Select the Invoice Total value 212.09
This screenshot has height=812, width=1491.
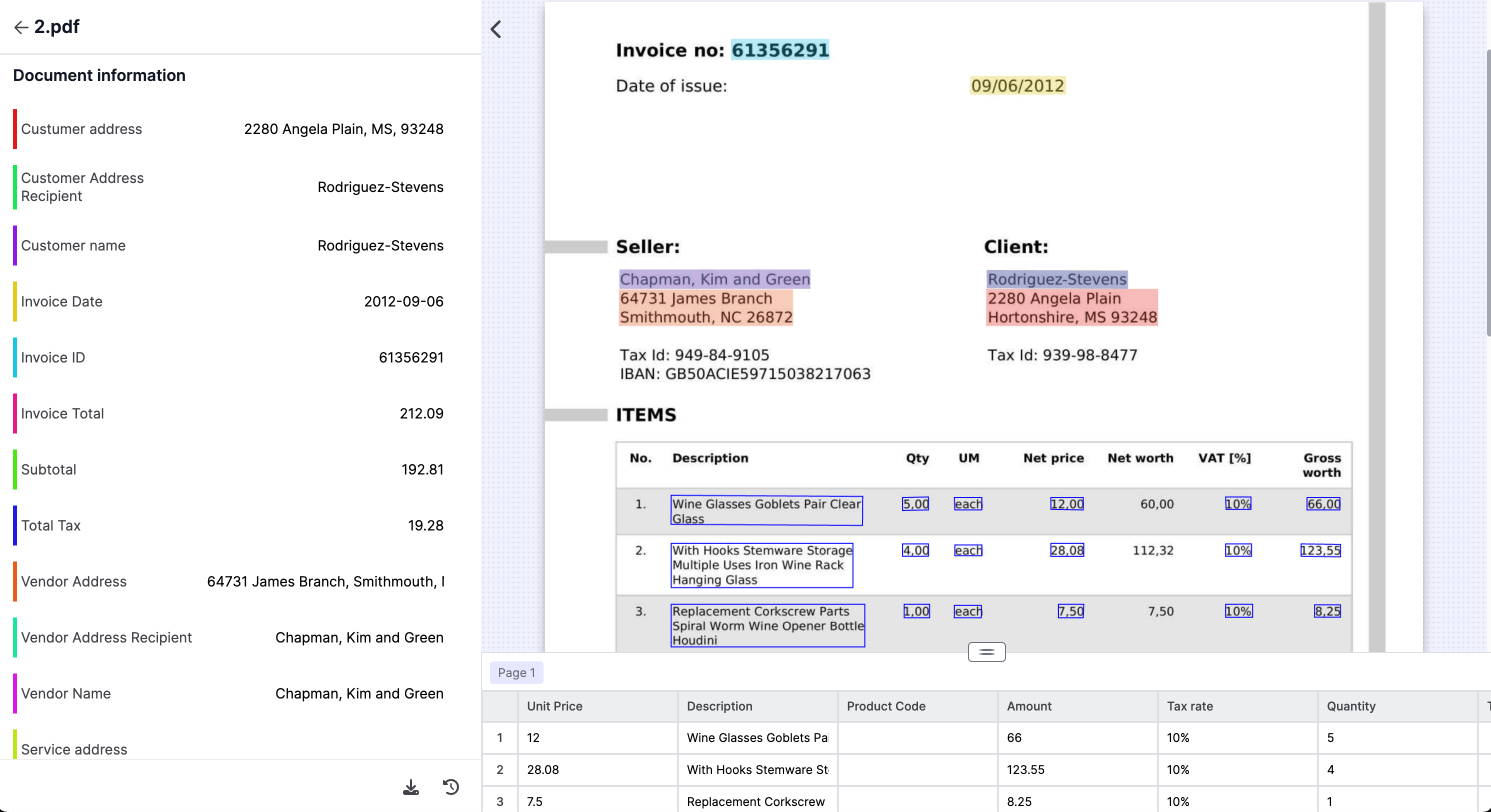pos(420,413)
